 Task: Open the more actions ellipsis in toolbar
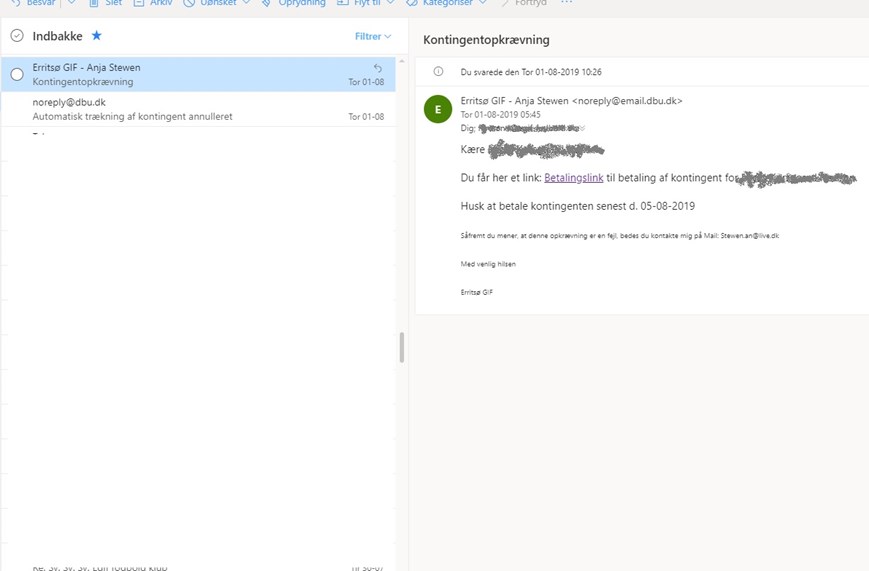[x=566, y=3]
